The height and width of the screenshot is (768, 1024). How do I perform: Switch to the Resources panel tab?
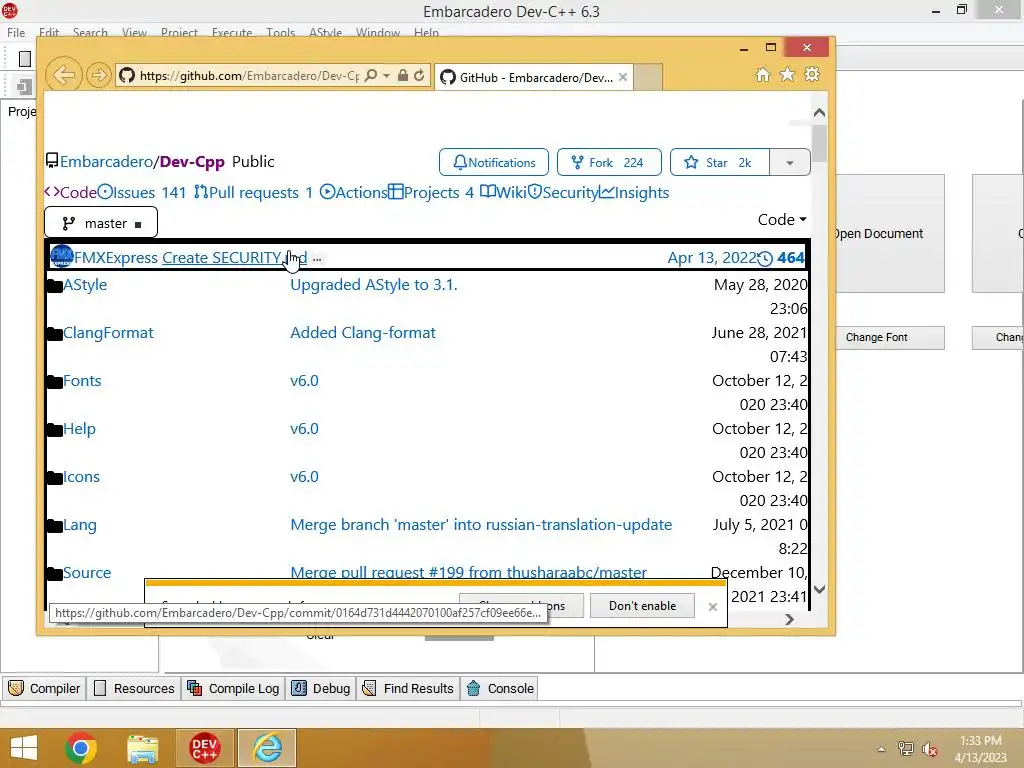pyautogui.click(x=134, y=688)
